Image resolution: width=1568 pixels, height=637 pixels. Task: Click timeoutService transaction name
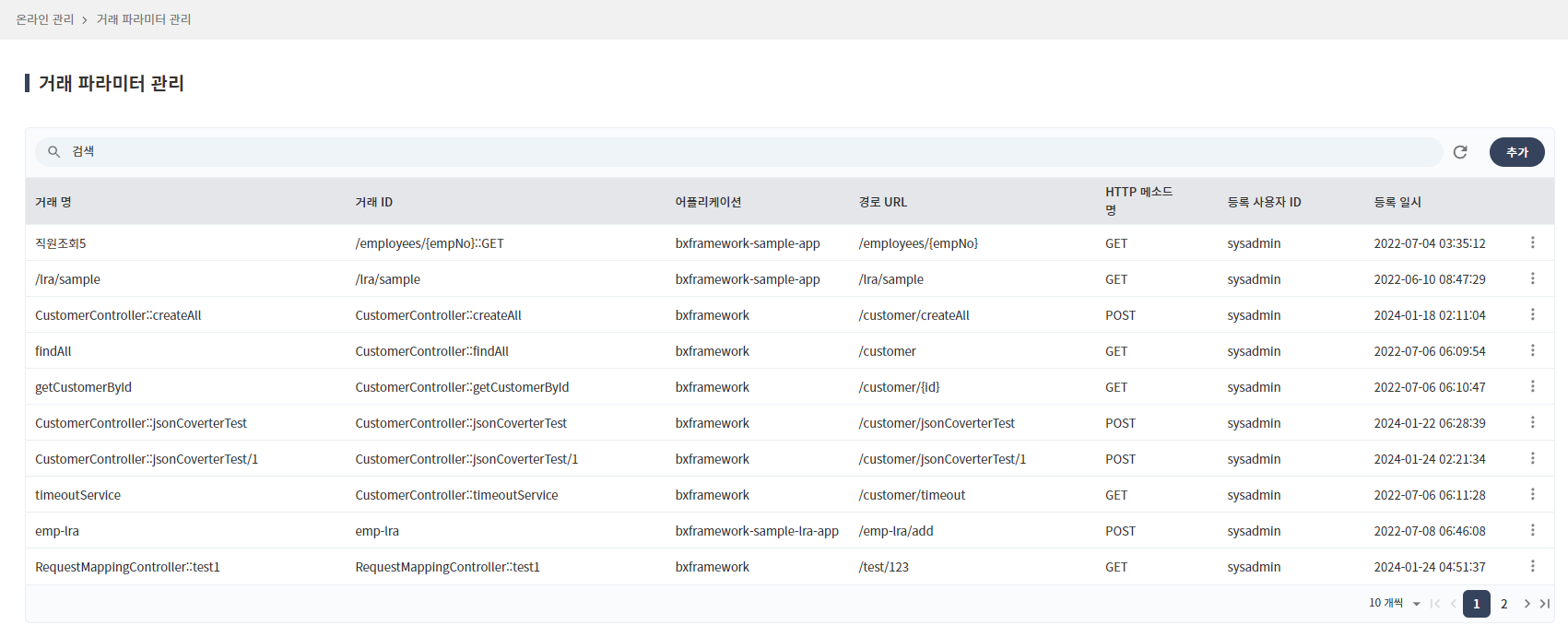click(78, 495)
